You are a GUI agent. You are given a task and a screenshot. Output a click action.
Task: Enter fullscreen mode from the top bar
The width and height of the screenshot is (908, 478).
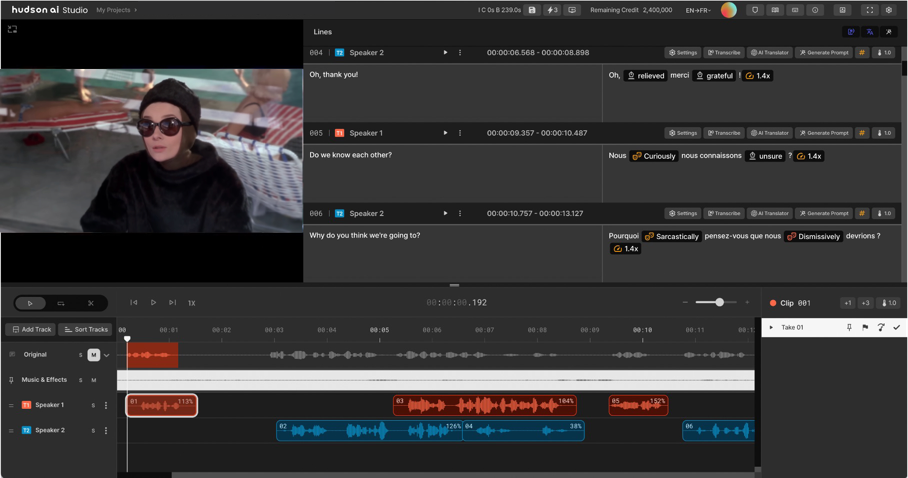869,10
